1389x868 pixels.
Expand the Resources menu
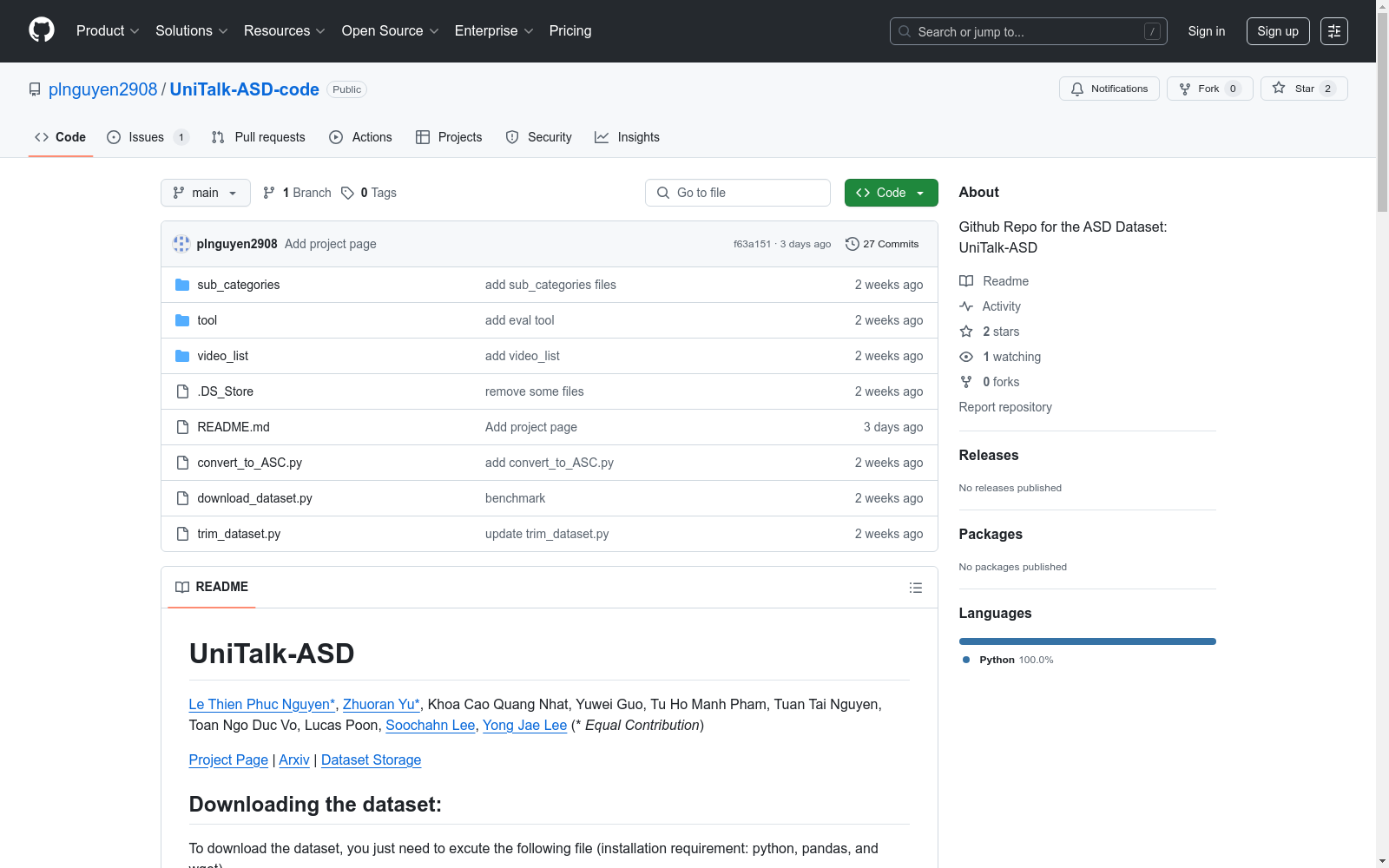tap(284, 31)
